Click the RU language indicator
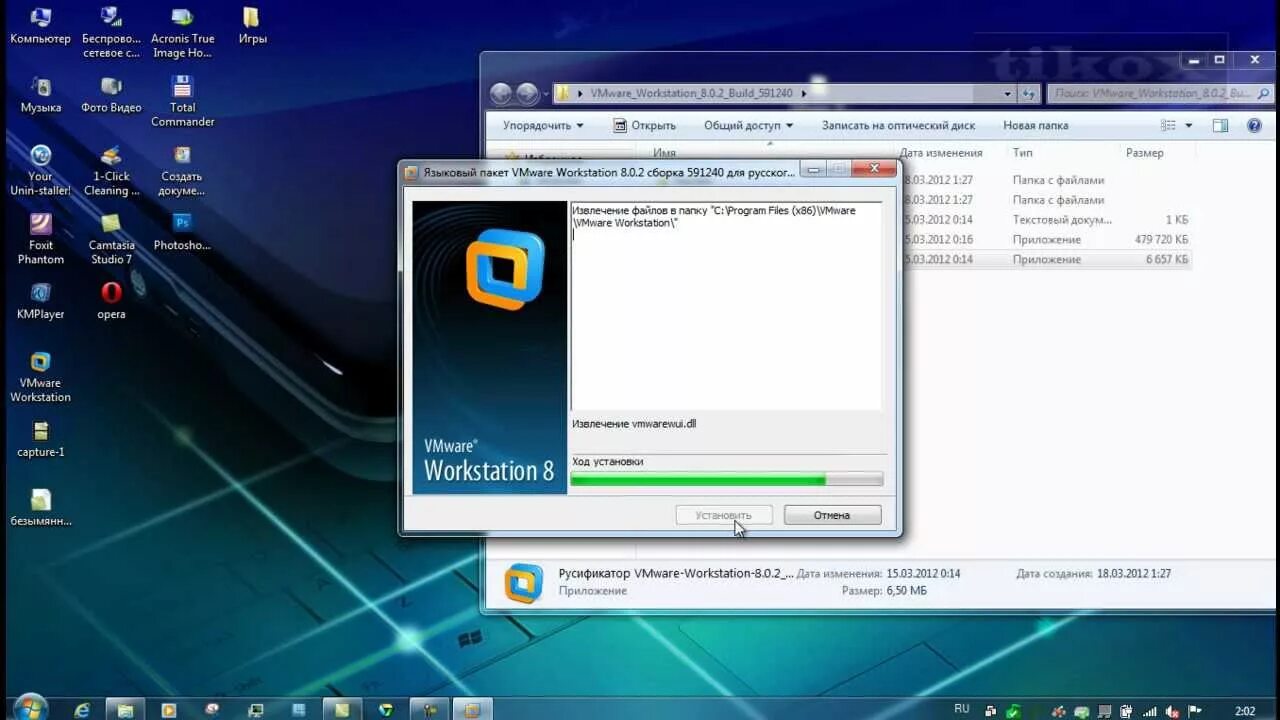This screenshot has height=720, width=1280. click(962, 709)
